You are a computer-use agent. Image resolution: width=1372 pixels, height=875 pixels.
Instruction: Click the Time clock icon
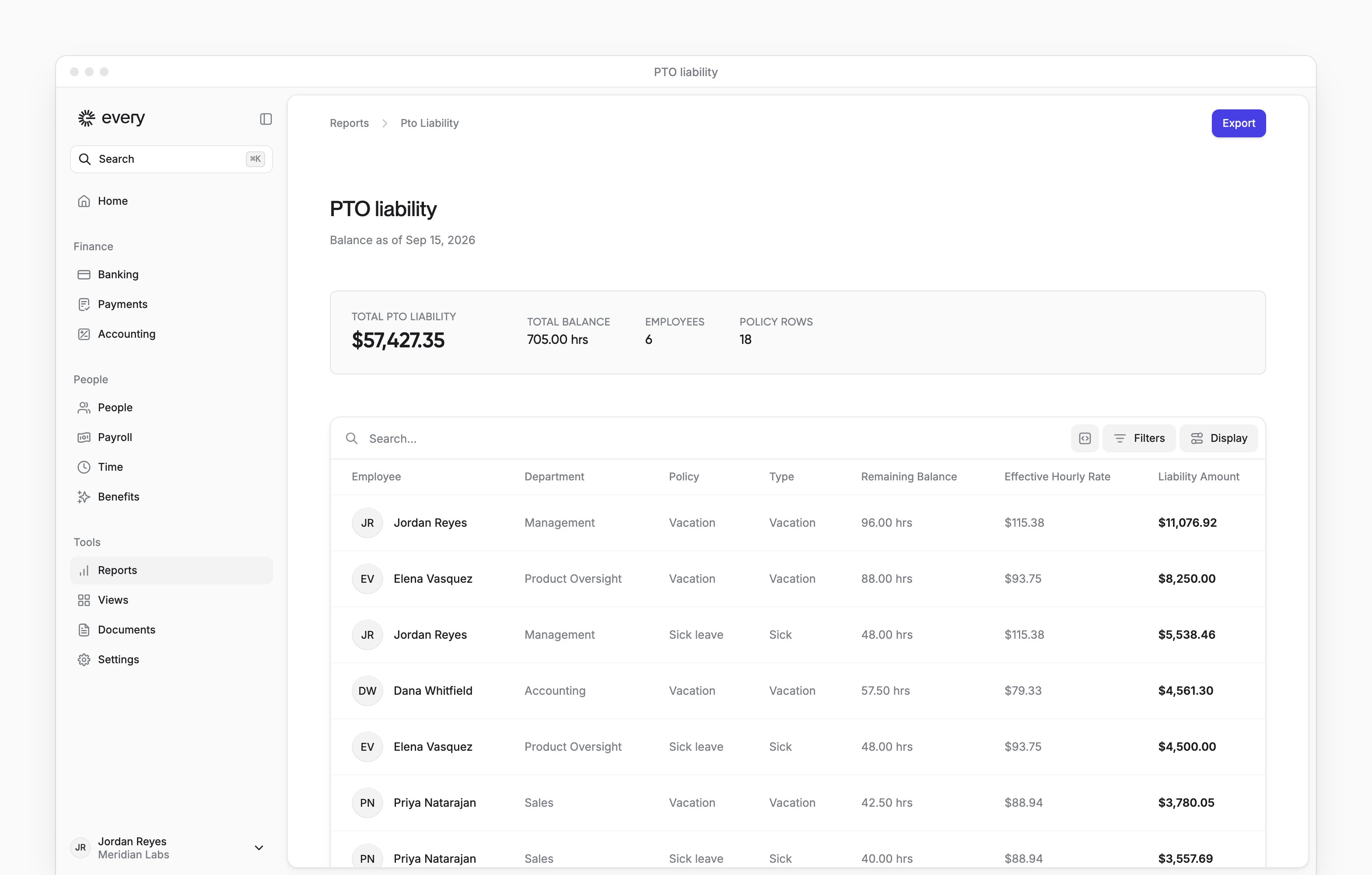point(84,467)
